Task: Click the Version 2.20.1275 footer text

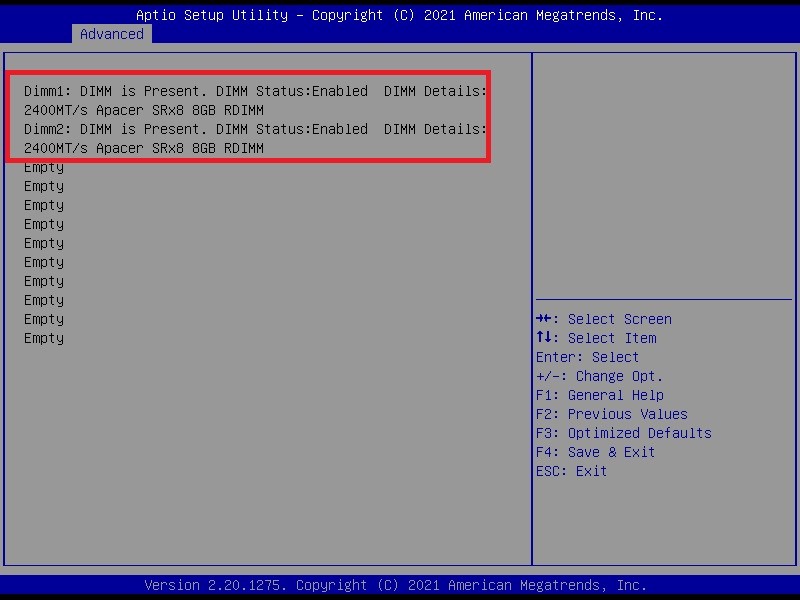Action: click(x=396, y=585)
